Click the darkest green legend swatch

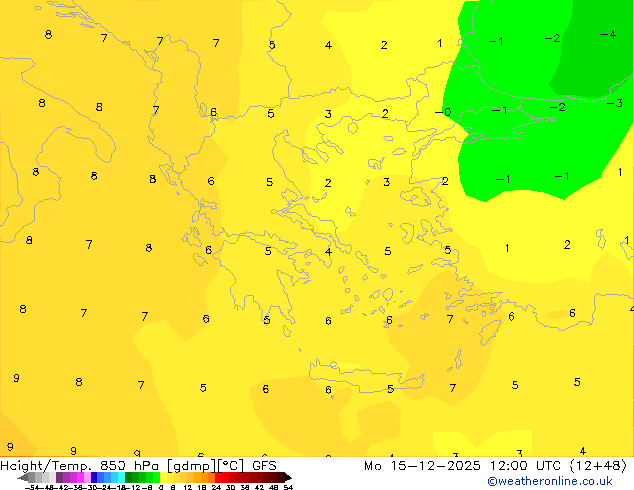(x=129, y=477)
